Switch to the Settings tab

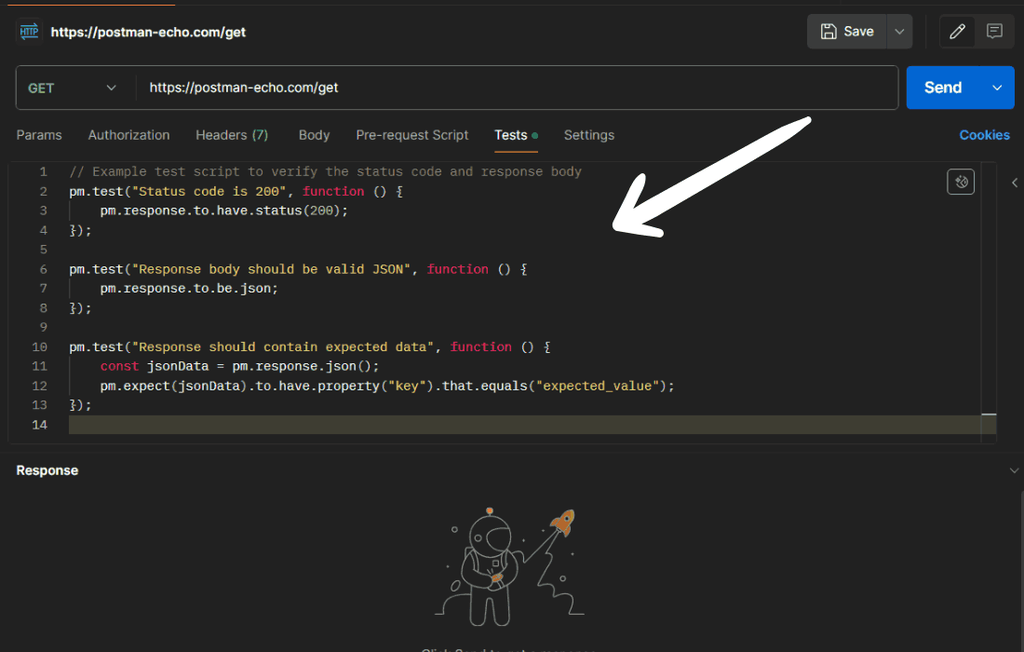(x=589, y=135)
